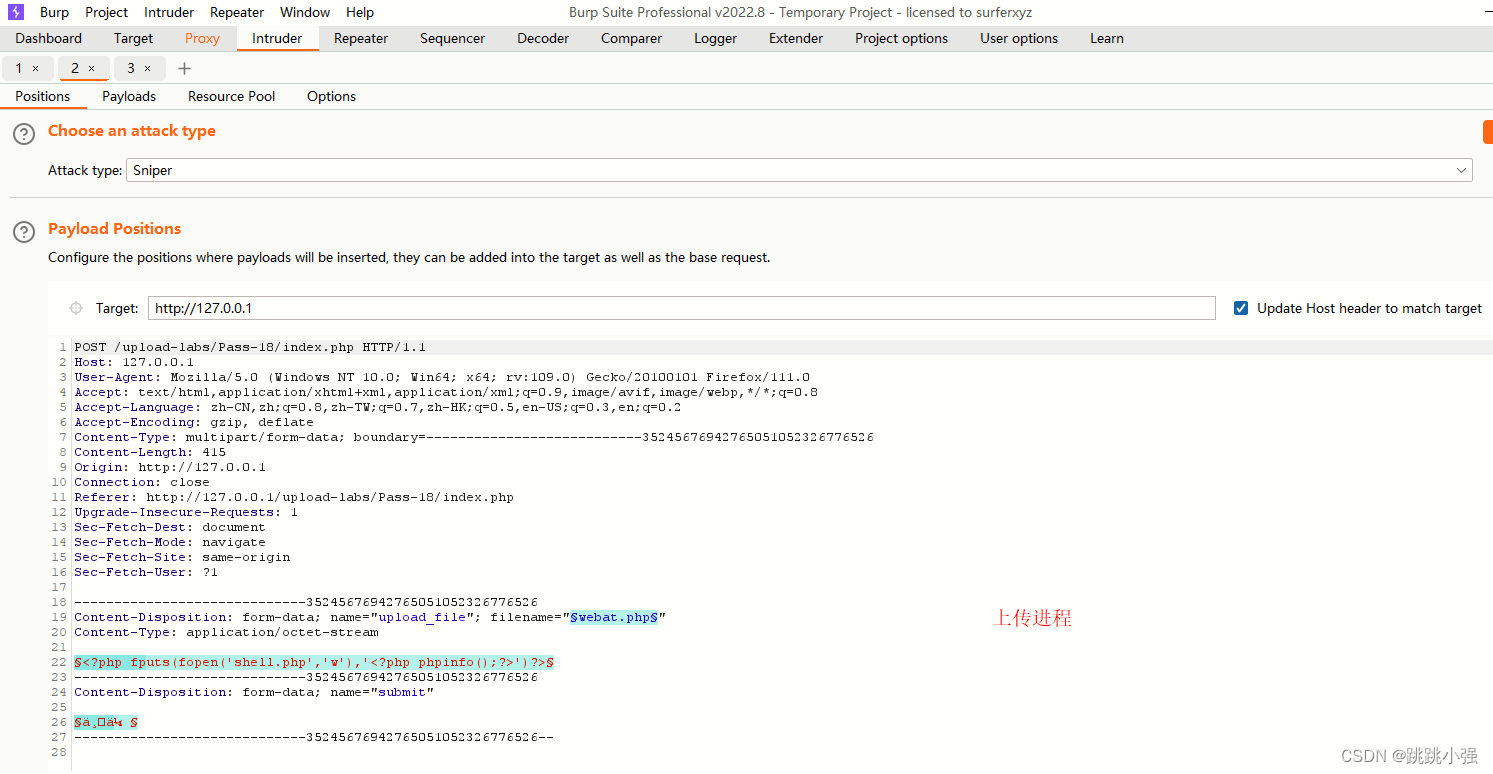Open the Project menu
This screenshot has width=1493, height=774.
tap(106, 12)
